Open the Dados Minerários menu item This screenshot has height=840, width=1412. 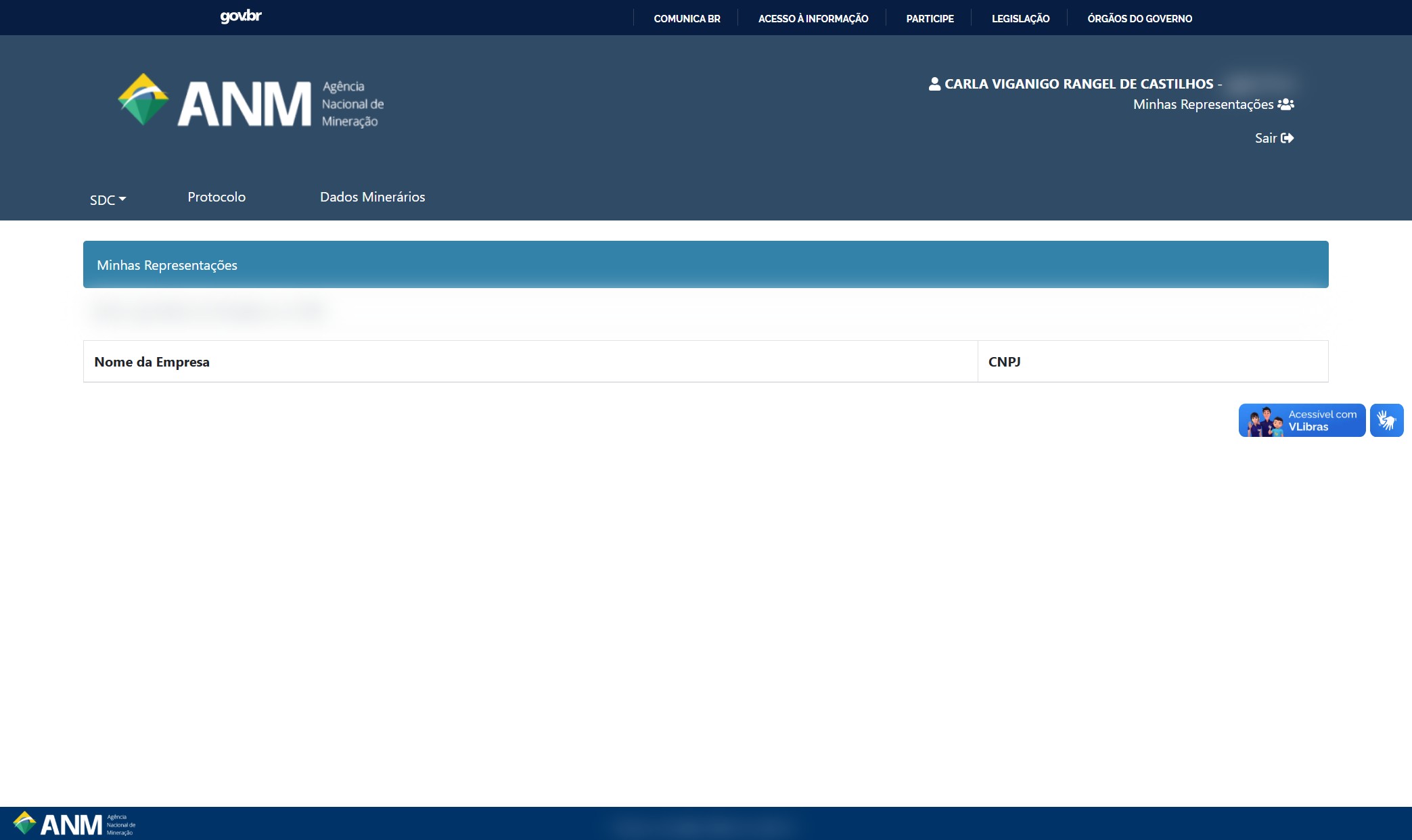(x=373, y=197)
